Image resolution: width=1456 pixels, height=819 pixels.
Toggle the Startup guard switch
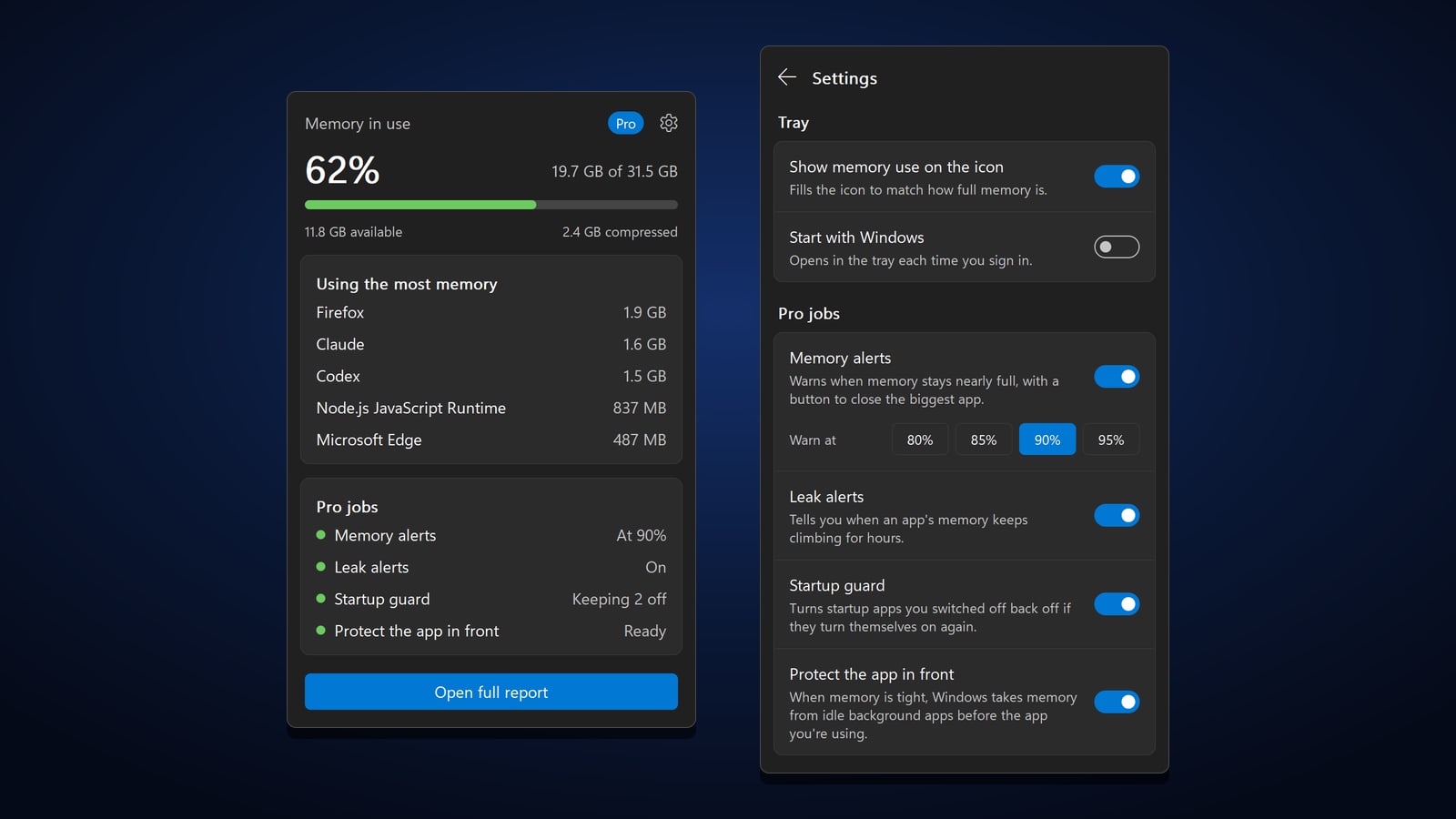pos(1117,604)
